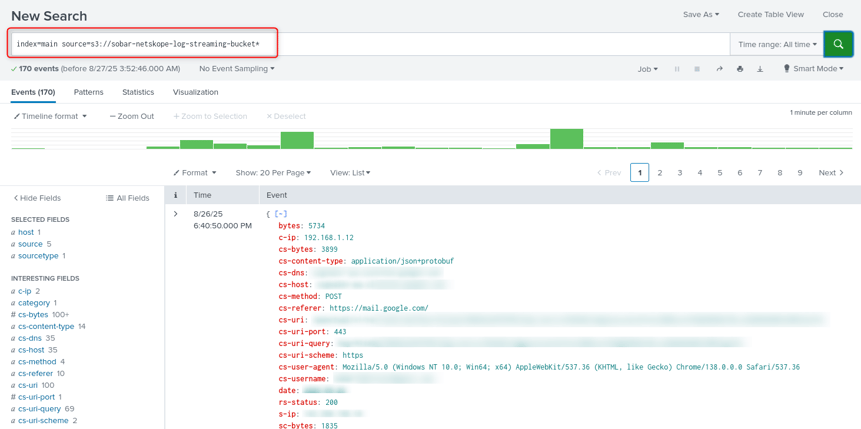
Task: Go to the Next results page
Action: [x=831, y=172]
